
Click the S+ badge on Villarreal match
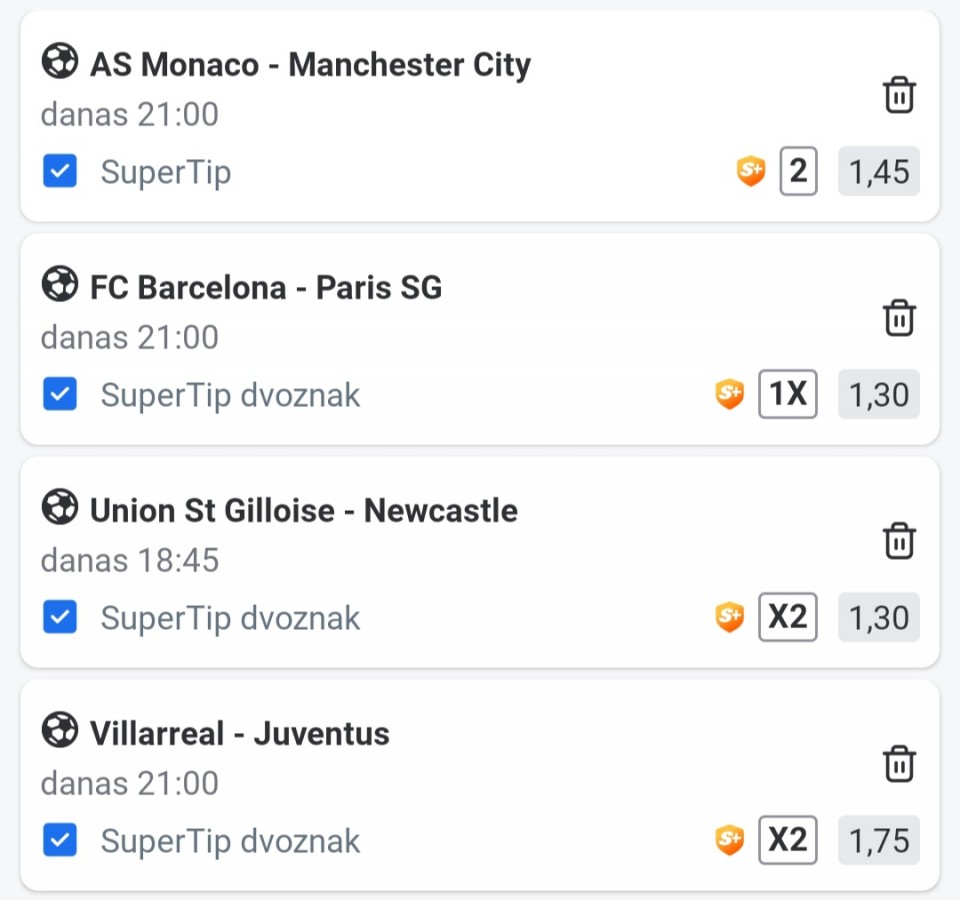pyautogui.click(x=730, y=841)
